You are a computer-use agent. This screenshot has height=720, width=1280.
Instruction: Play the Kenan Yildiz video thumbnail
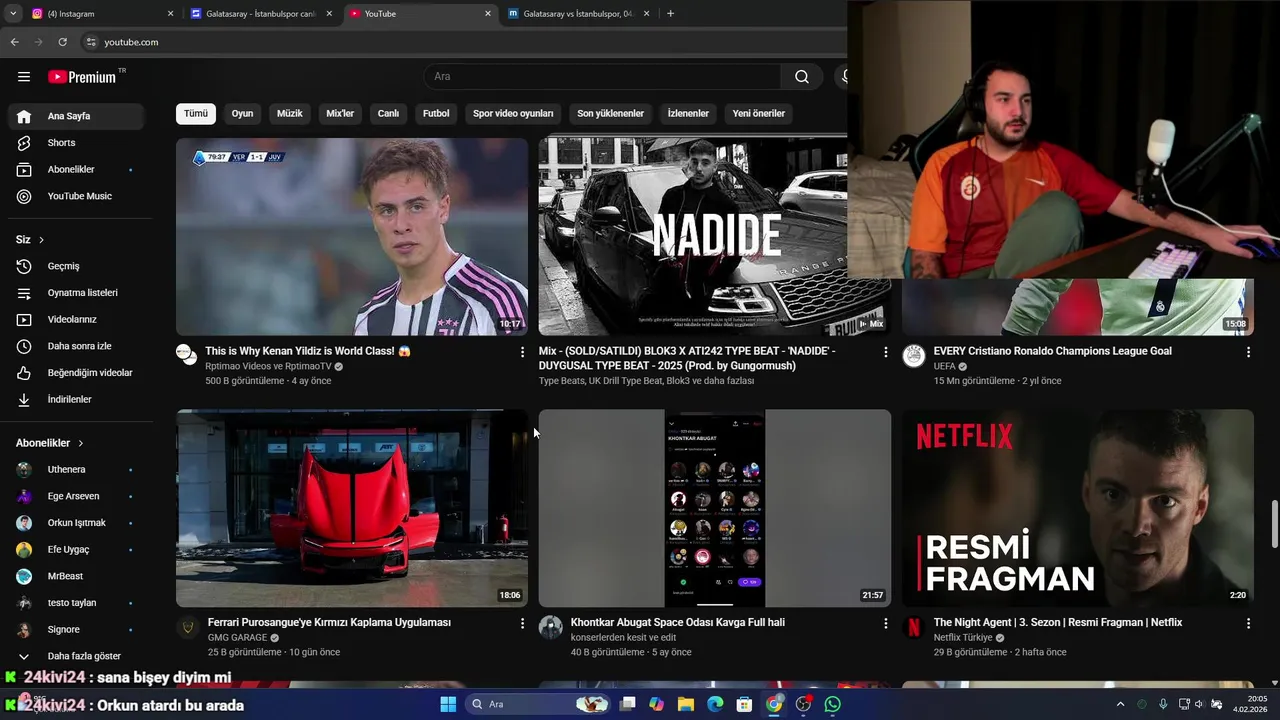pos(352,236)
